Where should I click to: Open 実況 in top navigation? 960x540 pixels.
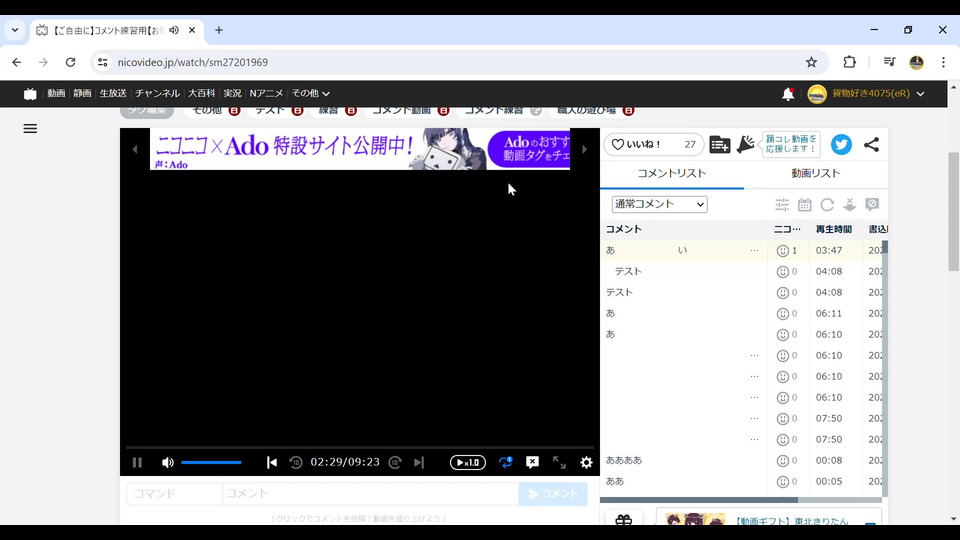[x=232, y=93]
